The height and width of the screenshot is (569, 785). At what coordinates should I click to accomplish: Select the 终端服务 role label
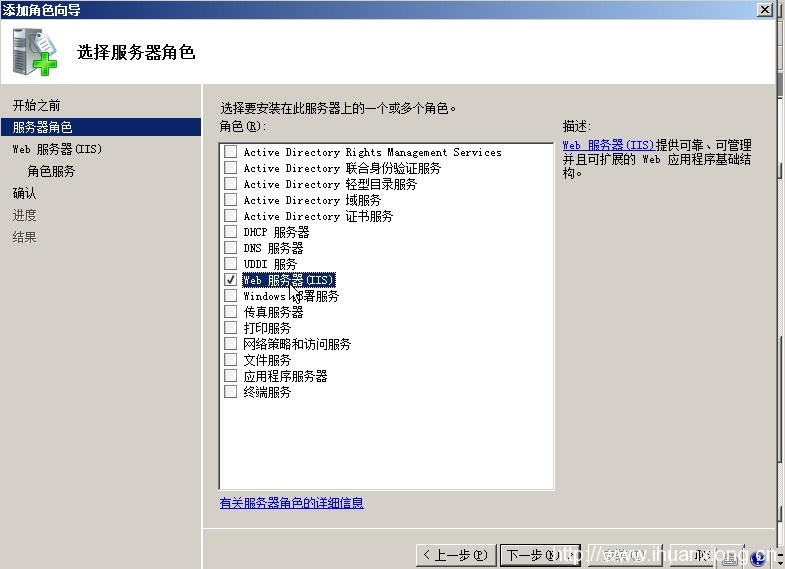(x=267, y=392)
